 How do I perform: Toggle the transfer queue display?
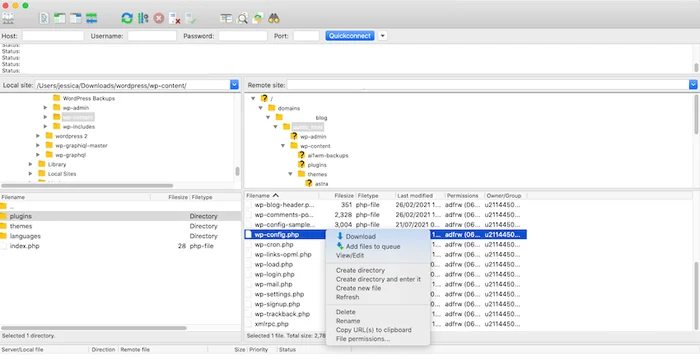click(92, 18)
